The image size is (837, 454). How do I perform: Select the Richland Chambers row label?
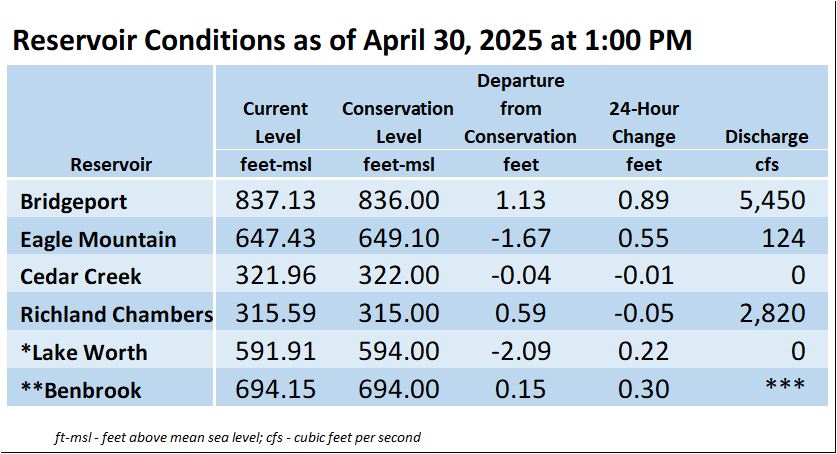(116, 314)
